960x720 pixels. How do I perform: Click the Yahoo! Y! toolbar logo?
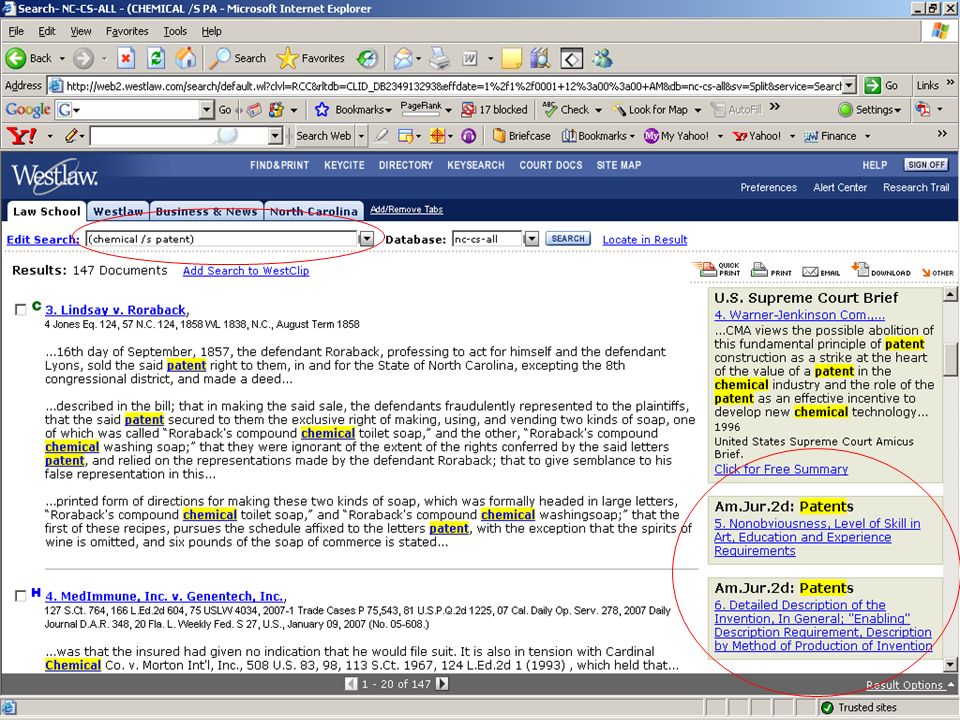tap(21, 135)
